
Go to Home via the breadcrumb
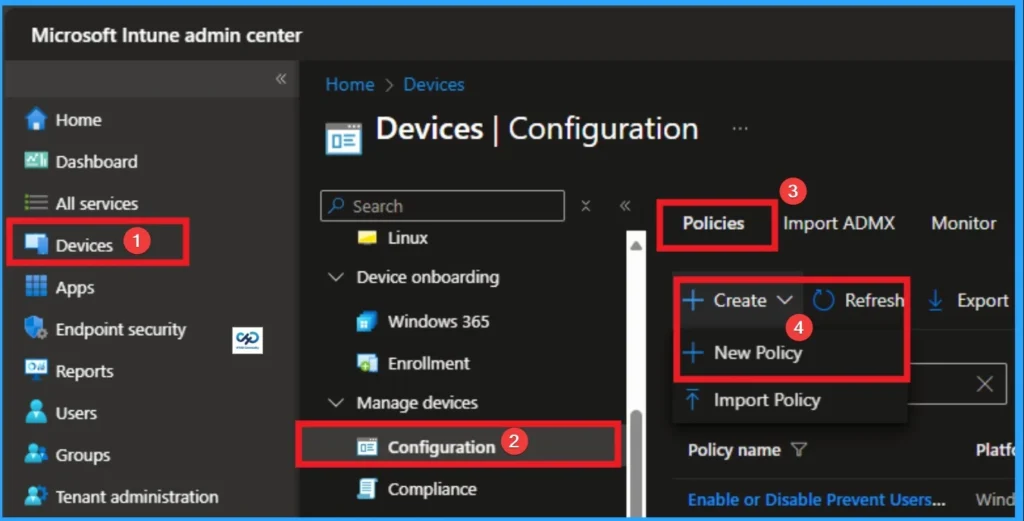[x=350, y=84]
